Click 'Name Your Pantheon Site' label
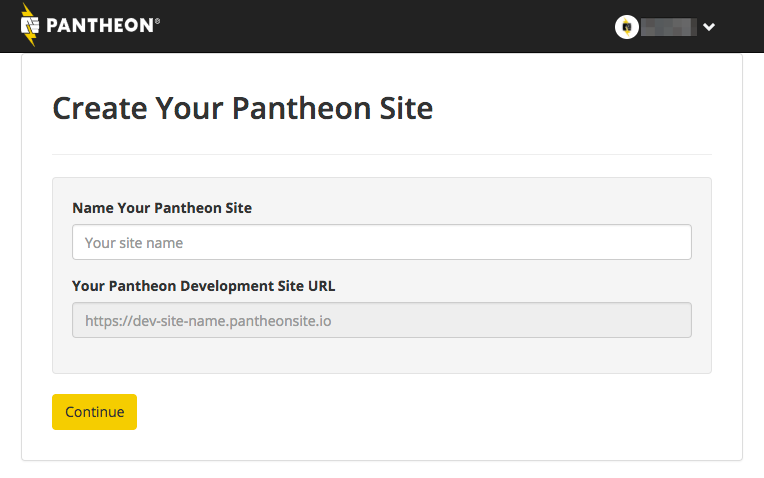Image resolution: width=764 pixels, height=478 pixels. [x=162, y=208]
